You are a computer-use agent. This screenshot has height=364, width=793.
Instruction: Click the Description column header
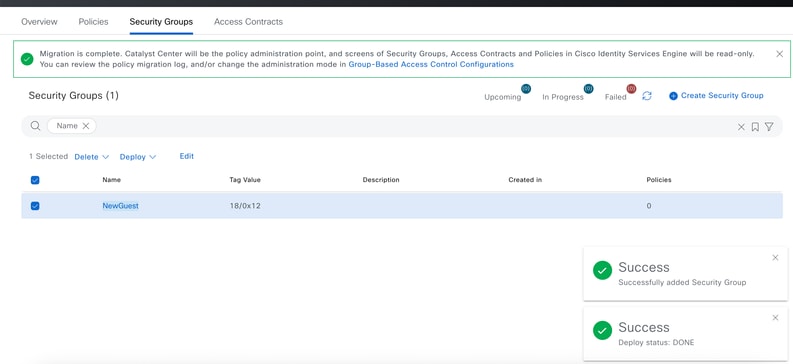(381, 180)
